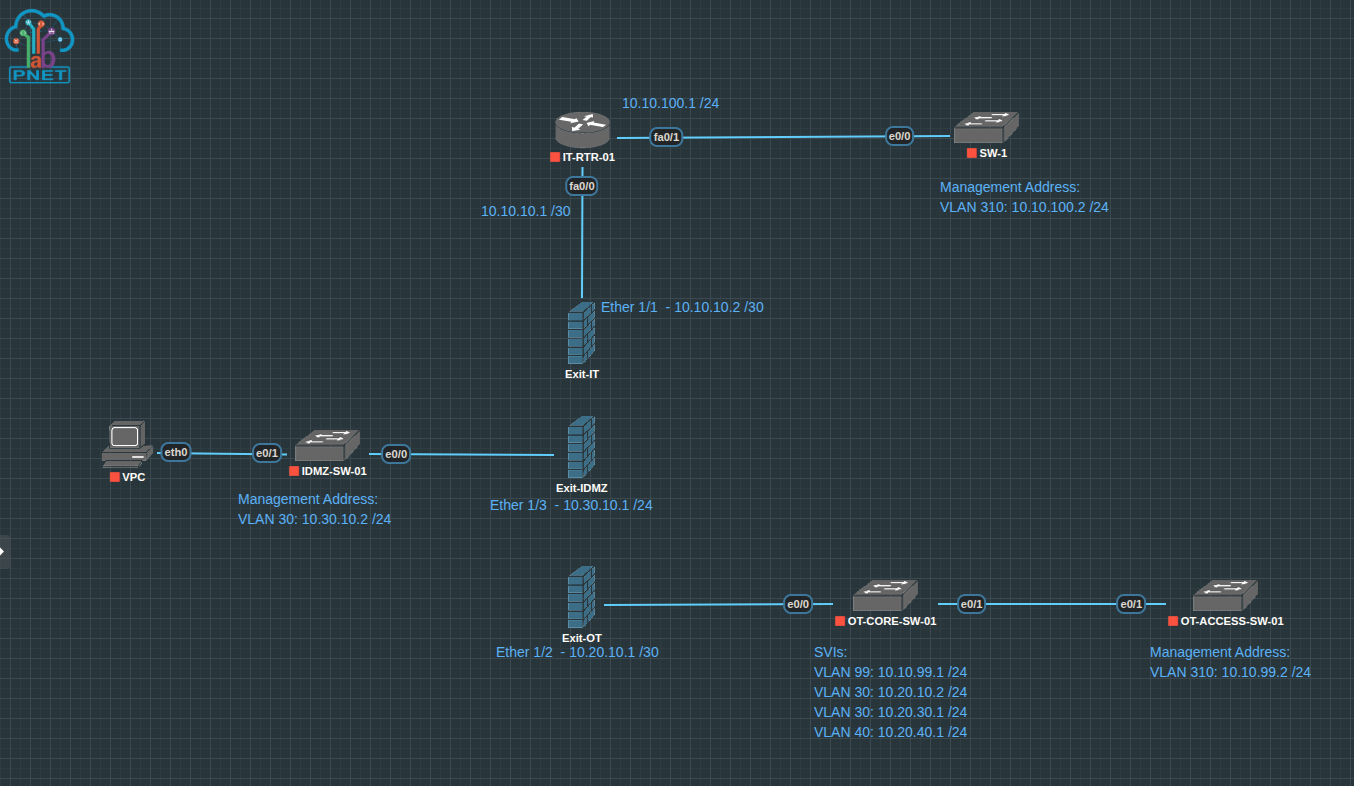Image resolution: width=1354 pixels, height=786 pixels.
Task: Select the IT-RTR-01 router icon
Action: pyautogui.click(x=582, y=130)
